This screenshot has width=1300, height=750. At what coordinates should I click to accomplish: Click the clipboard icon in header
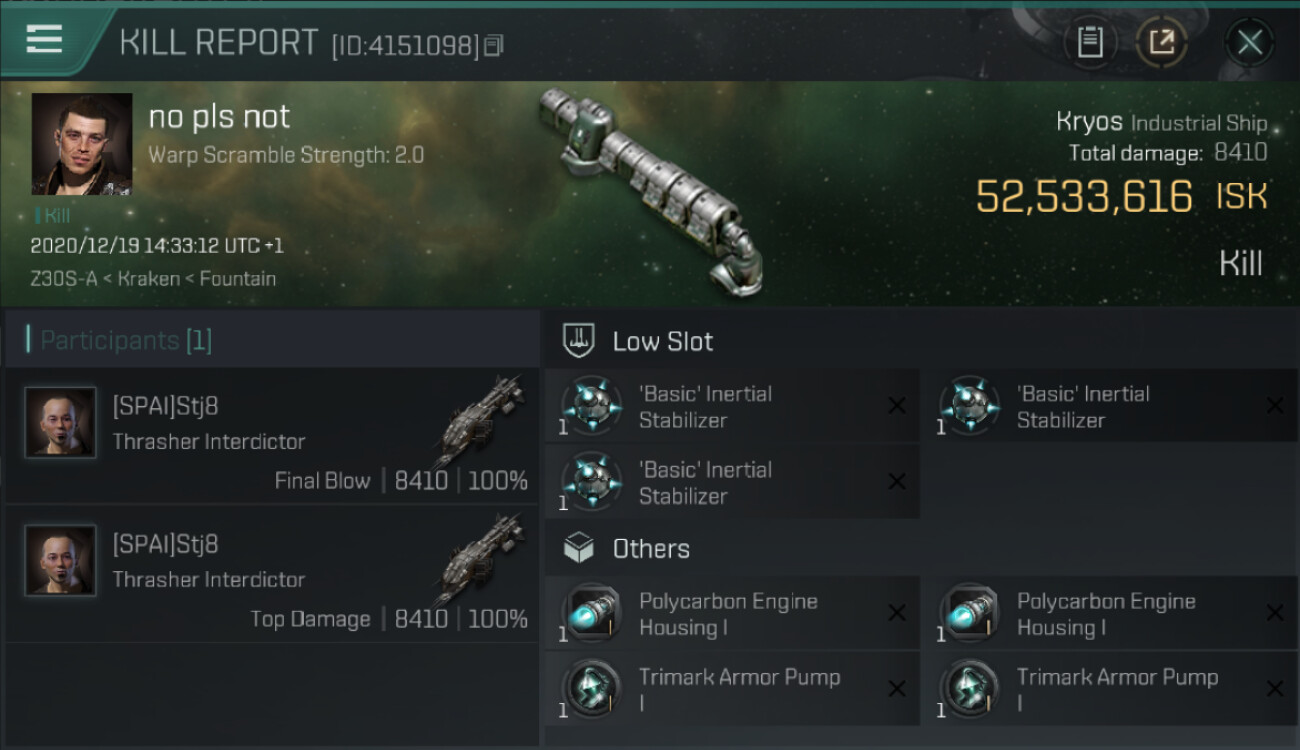click(x=1090, y=42)
